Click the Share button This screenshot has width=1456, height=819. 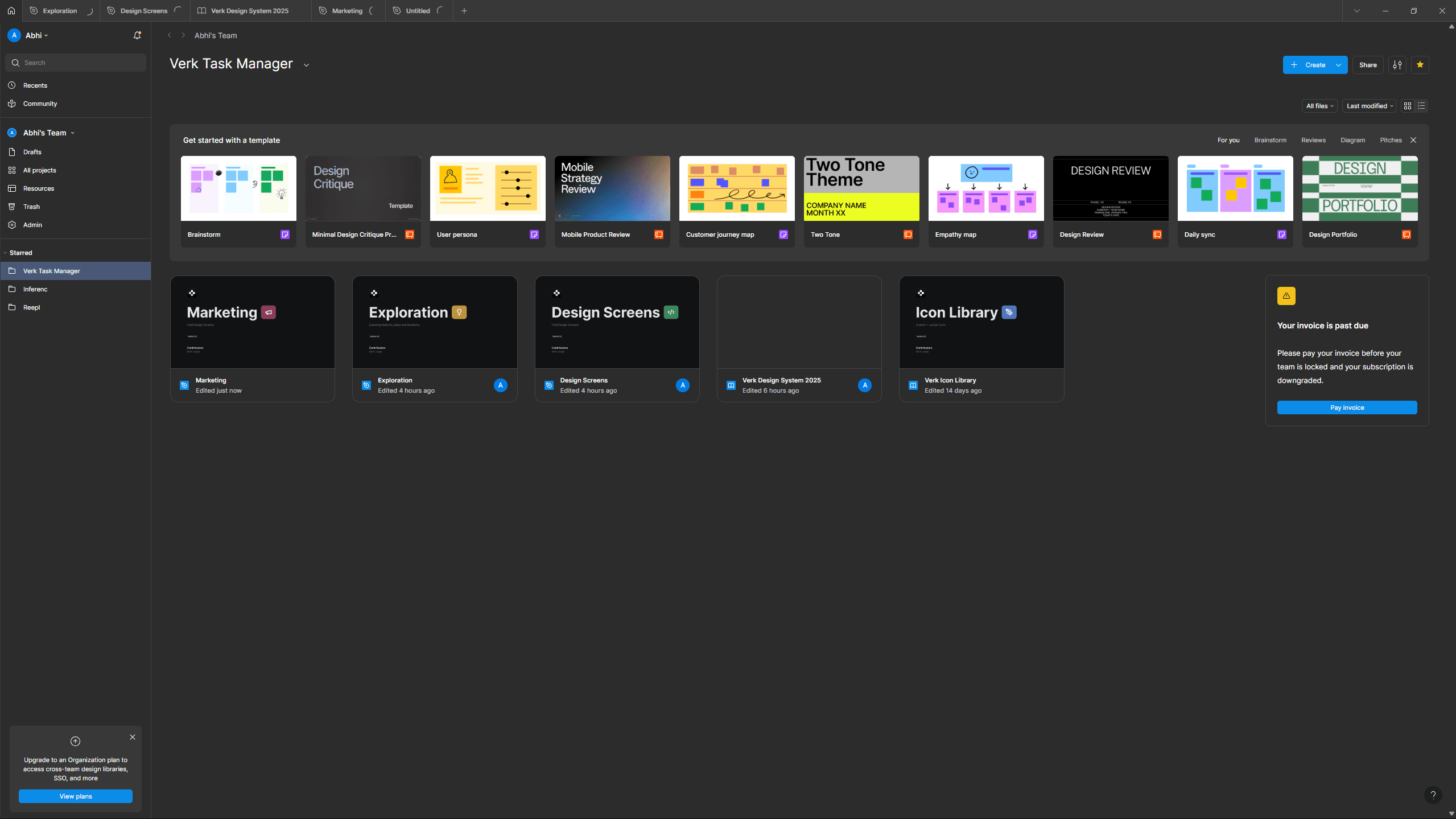click(1368, 65)
